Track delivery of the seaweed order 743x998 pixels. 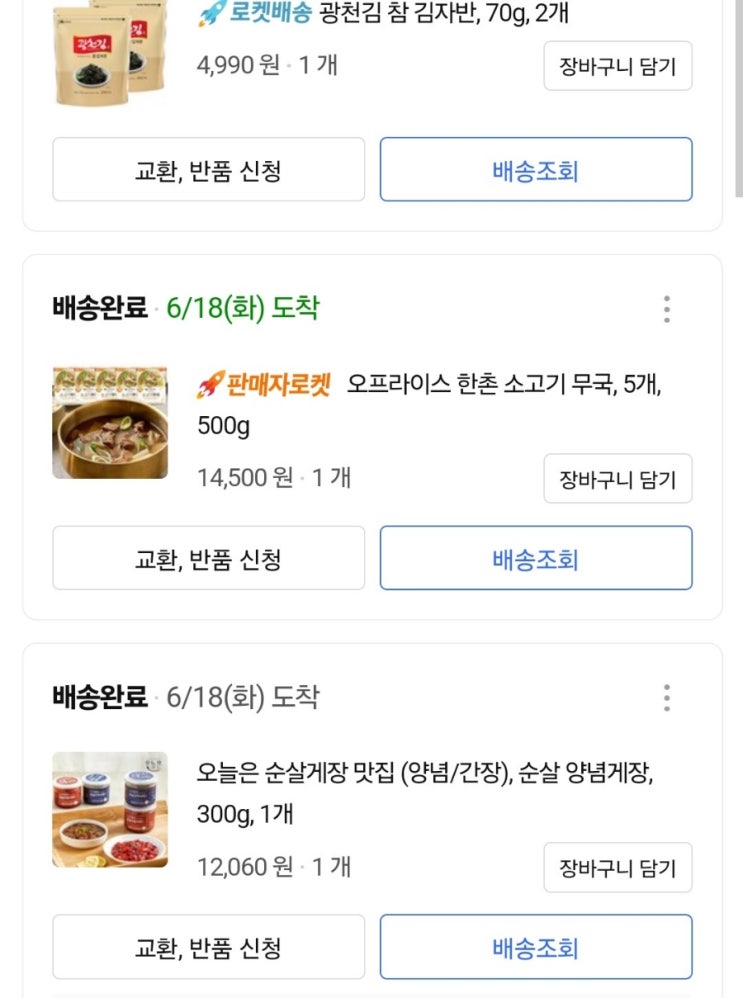point(536,170)
